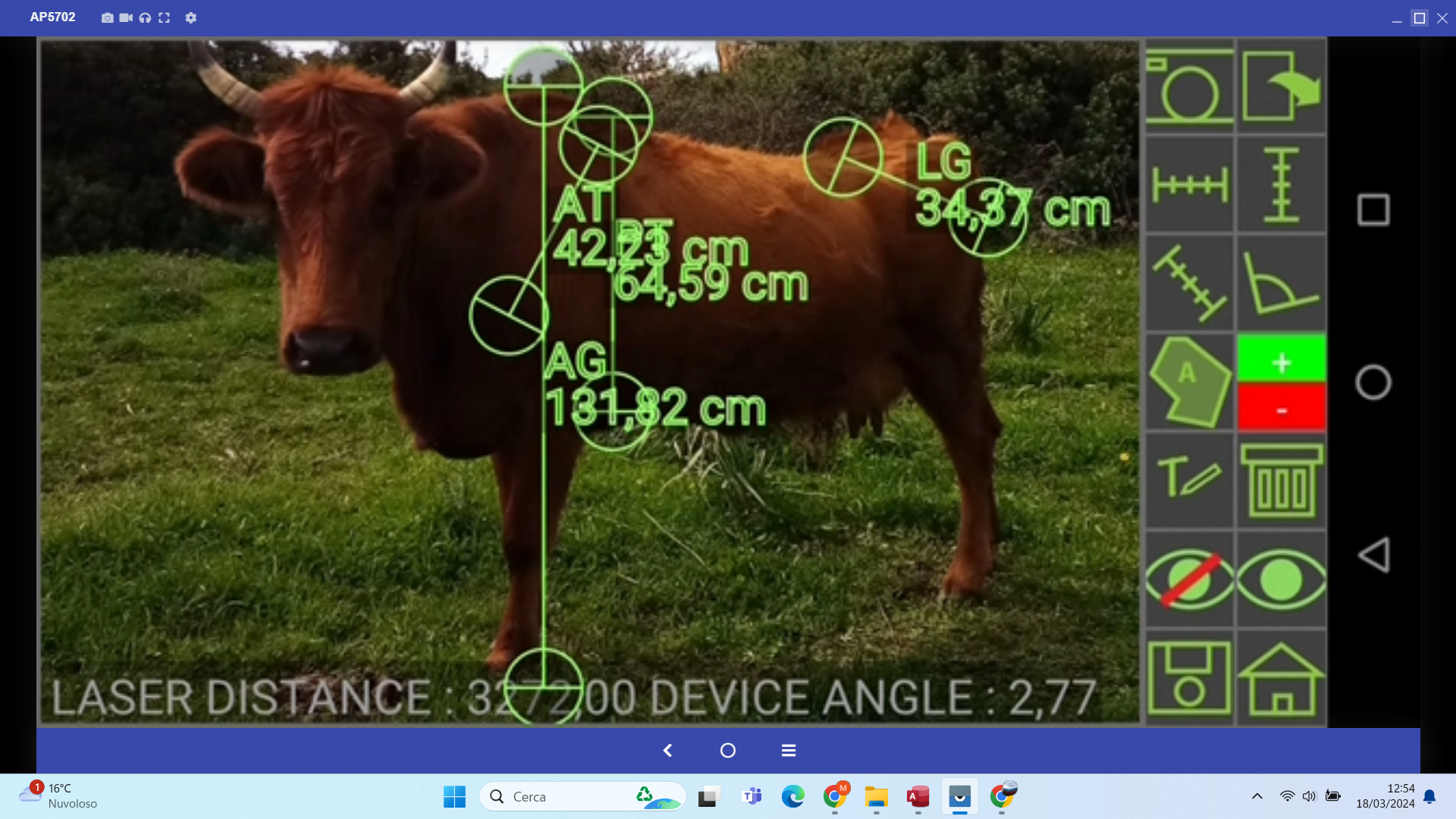This screenshot has width=1456, height=819.
Task: Show measurements using open eye icon
Action: coord(1281,579)
